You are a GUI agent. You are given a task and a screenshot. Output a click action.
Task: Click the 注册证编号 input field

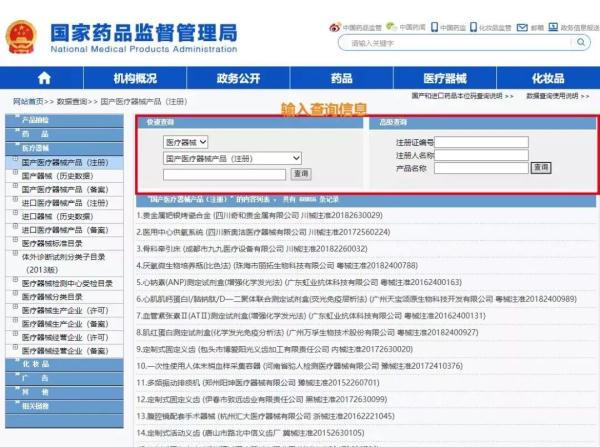click(481, 143)
